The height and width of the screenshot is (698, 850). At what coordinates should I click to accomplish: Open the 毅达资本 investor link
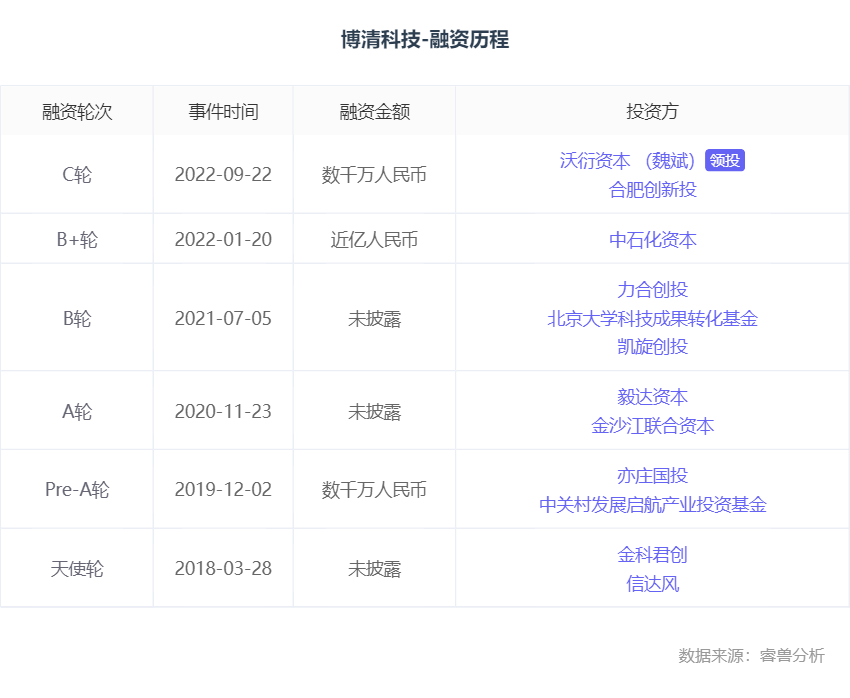point(653,397)
